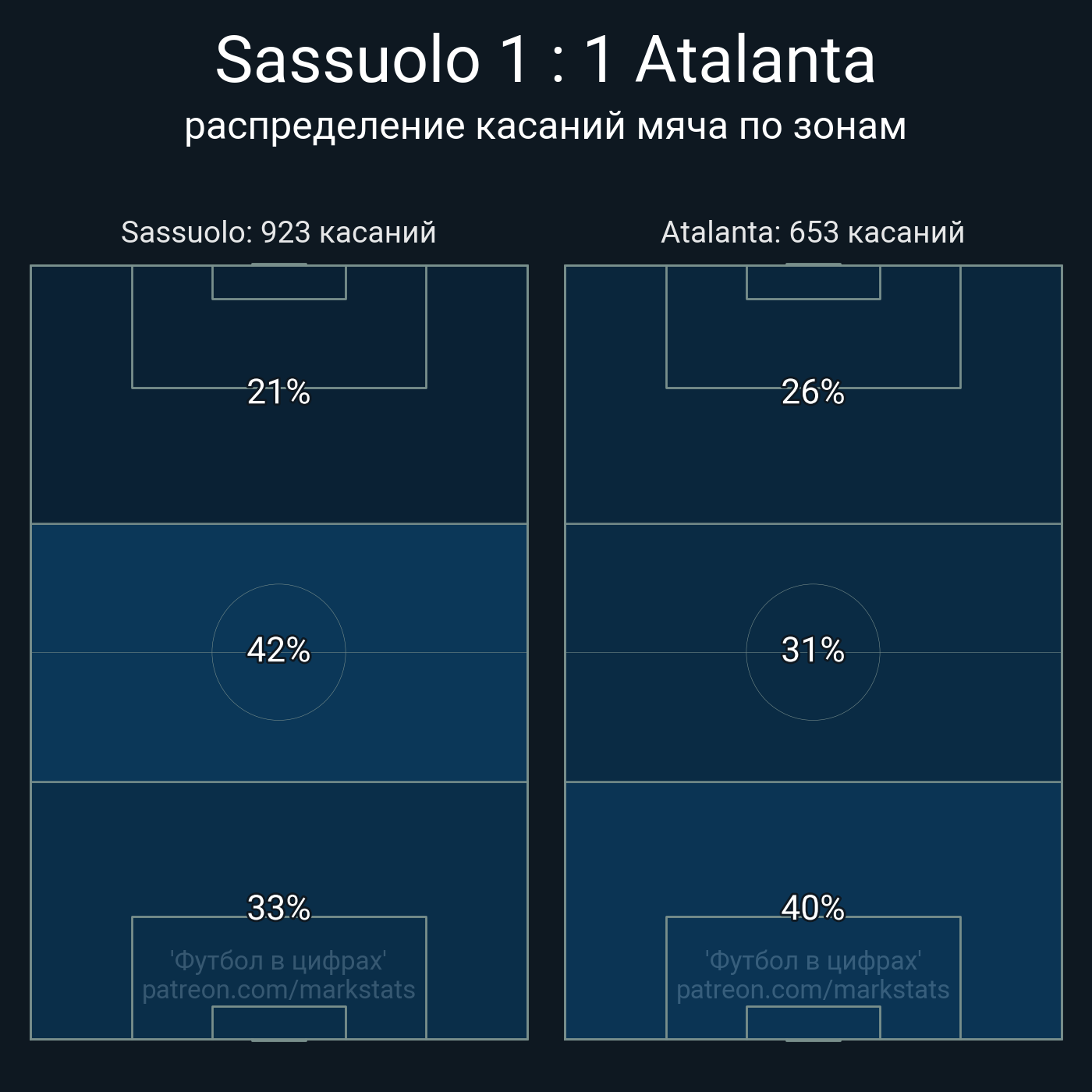The width and height of the screenshot is (1092, 1092).
Task: Click the 33% value on Sassuolo pitch
Action: [278, 908]
